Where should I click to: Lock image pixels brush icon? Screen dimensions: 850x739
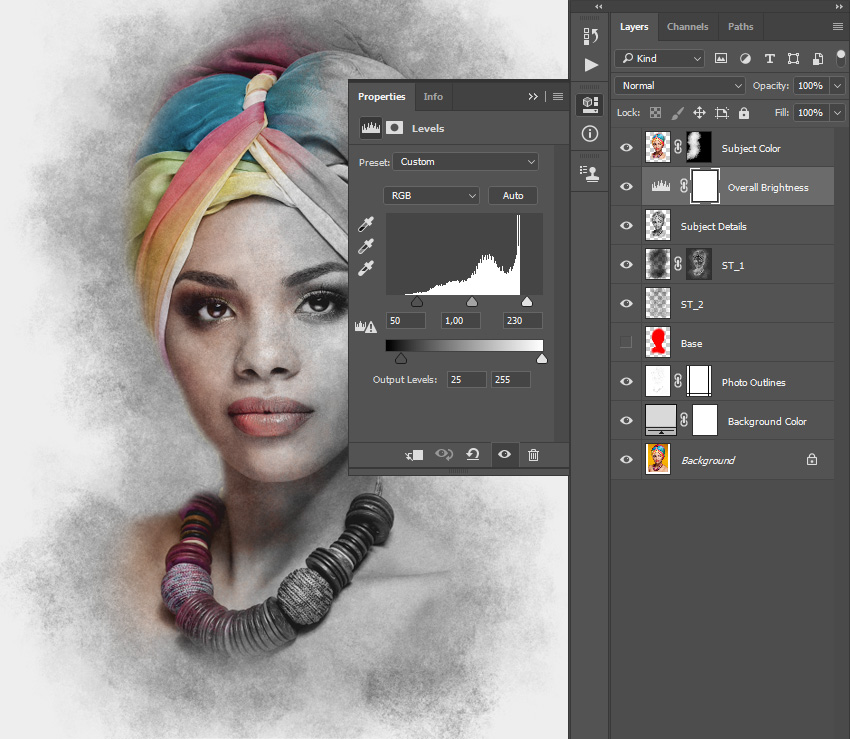coord(678,113)
